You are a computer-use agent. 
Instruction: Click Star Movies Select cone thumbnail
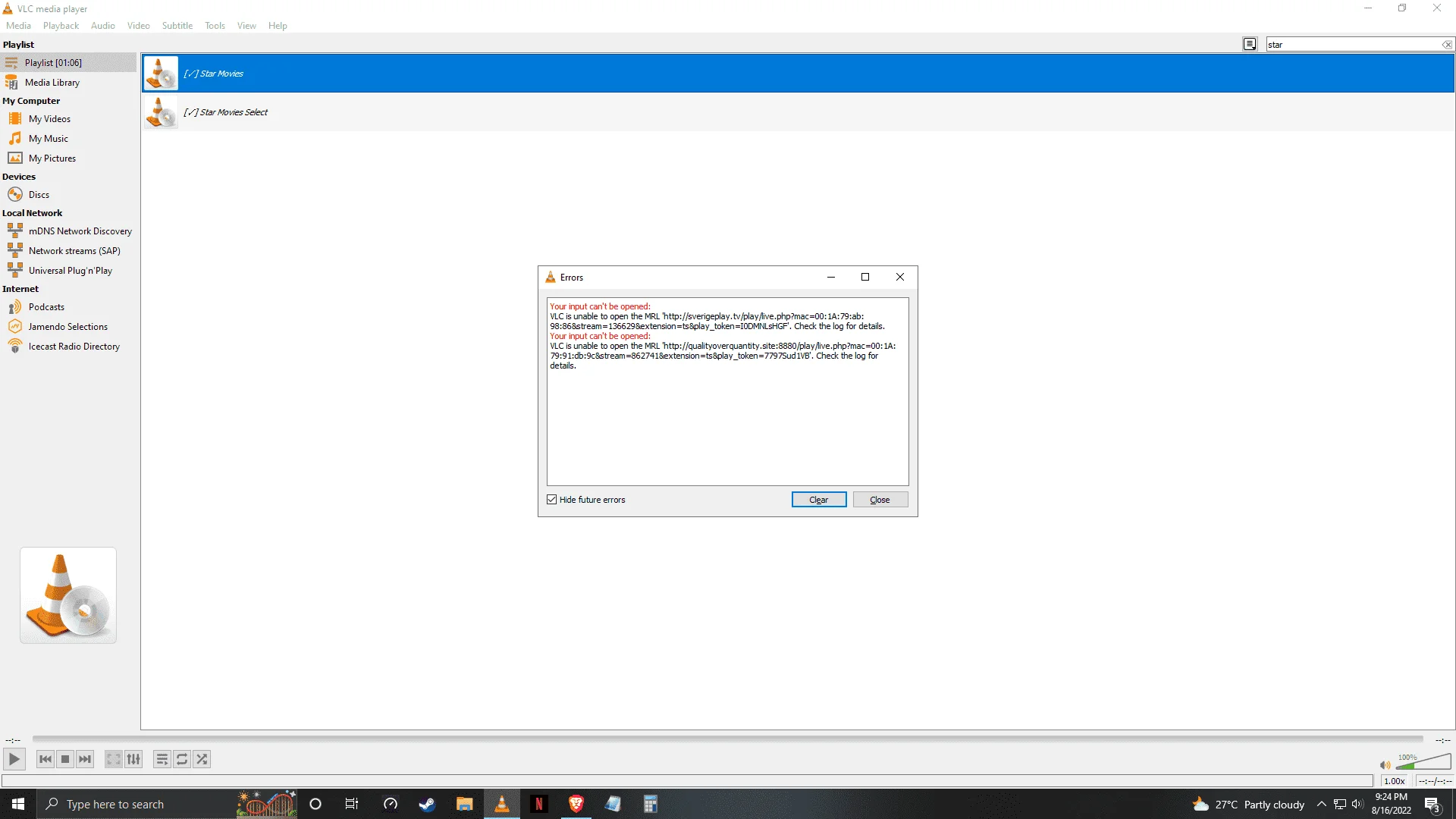pos(161,112)
